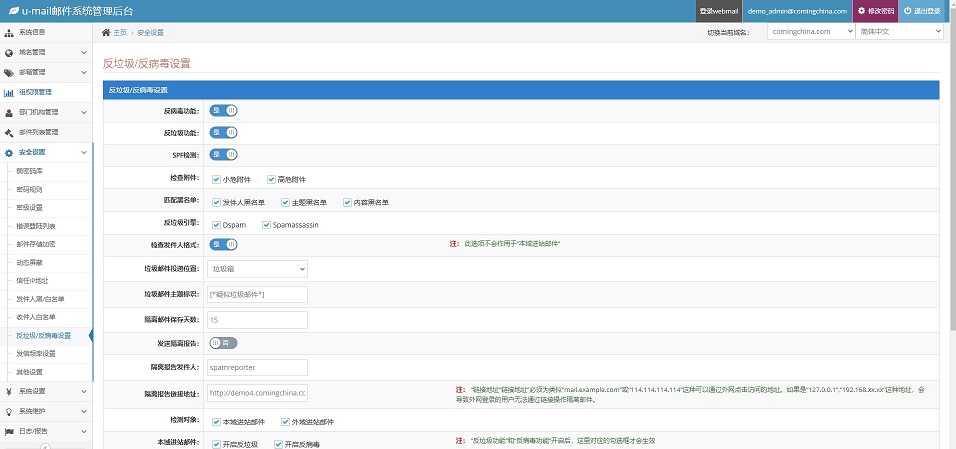956x449 pixels.
Task: Click the 修改密码 button label
Action: click(x=881, y=11)
